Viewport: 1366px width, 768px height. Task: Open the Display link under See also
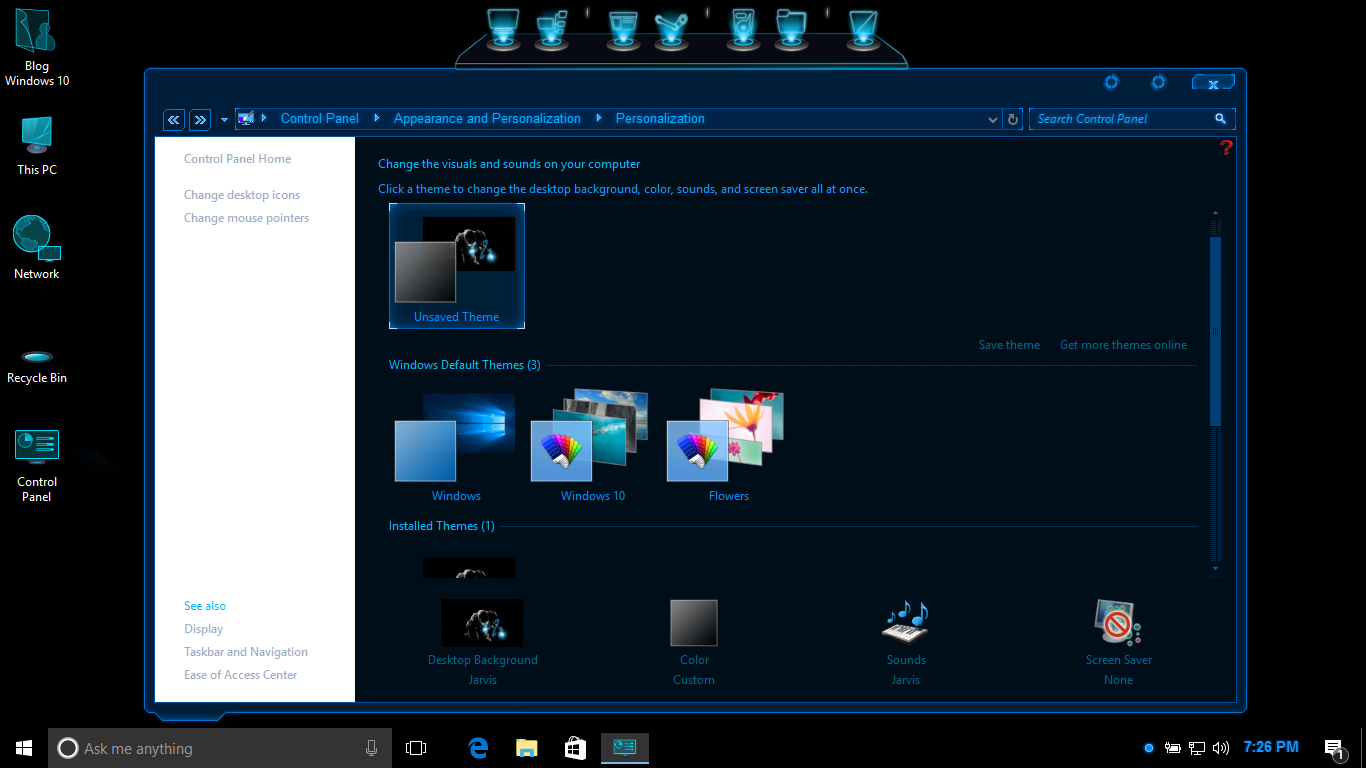point(204,629)
